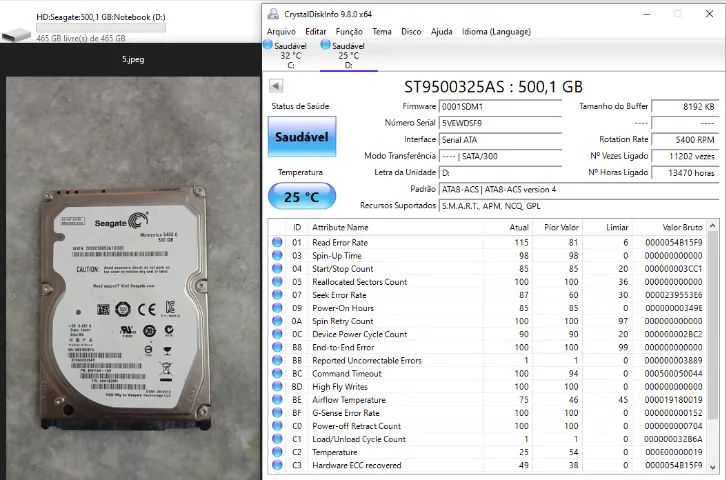Open the Ajuda menu
The width and height of the screenshot is (726, 480).
(x=441, y=31)
